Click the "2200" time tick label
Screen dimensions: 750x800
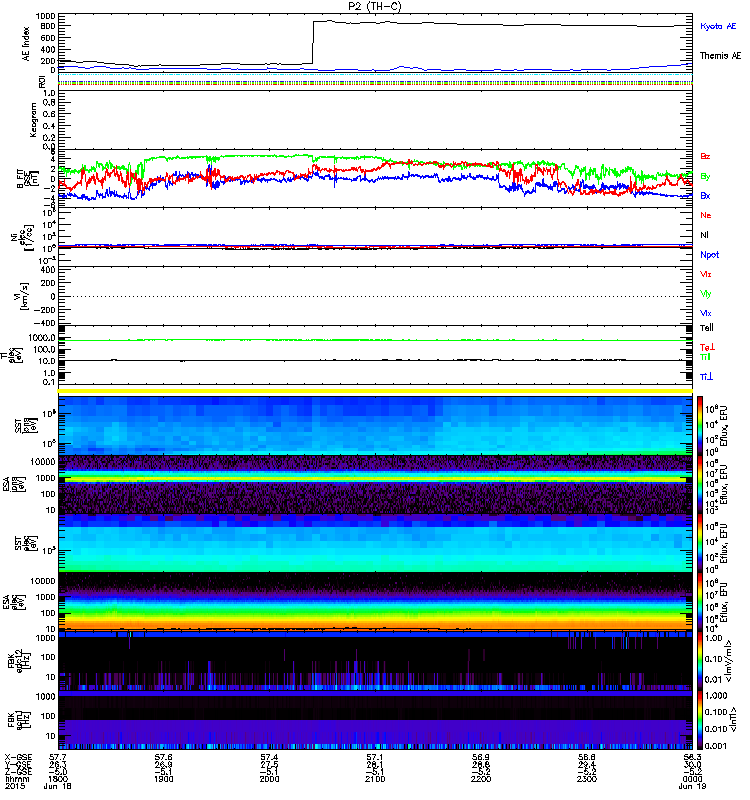pyautogui.click(x=481, y=779)
